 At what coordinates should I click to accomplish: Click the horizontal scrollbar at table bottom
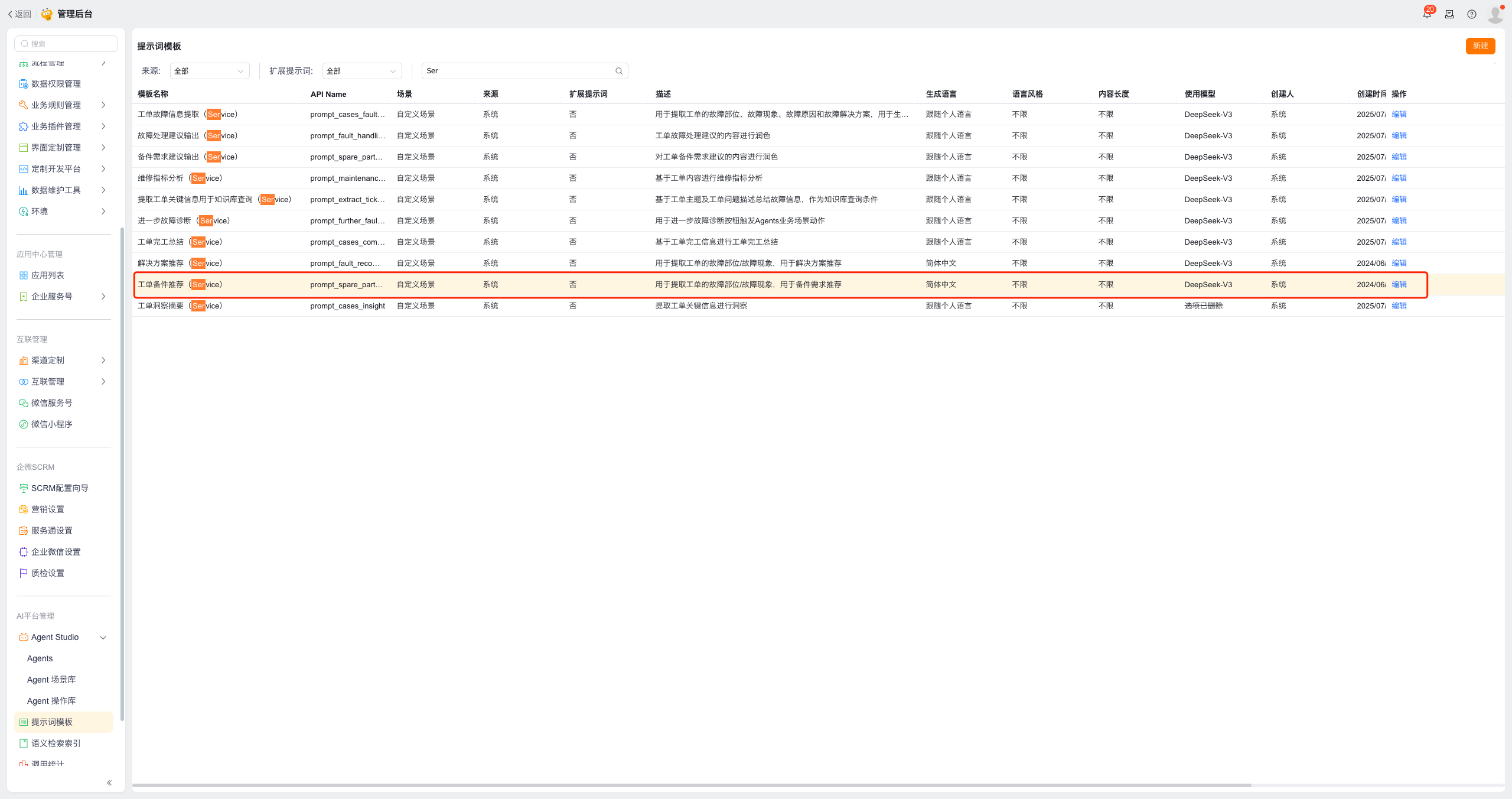691,785
